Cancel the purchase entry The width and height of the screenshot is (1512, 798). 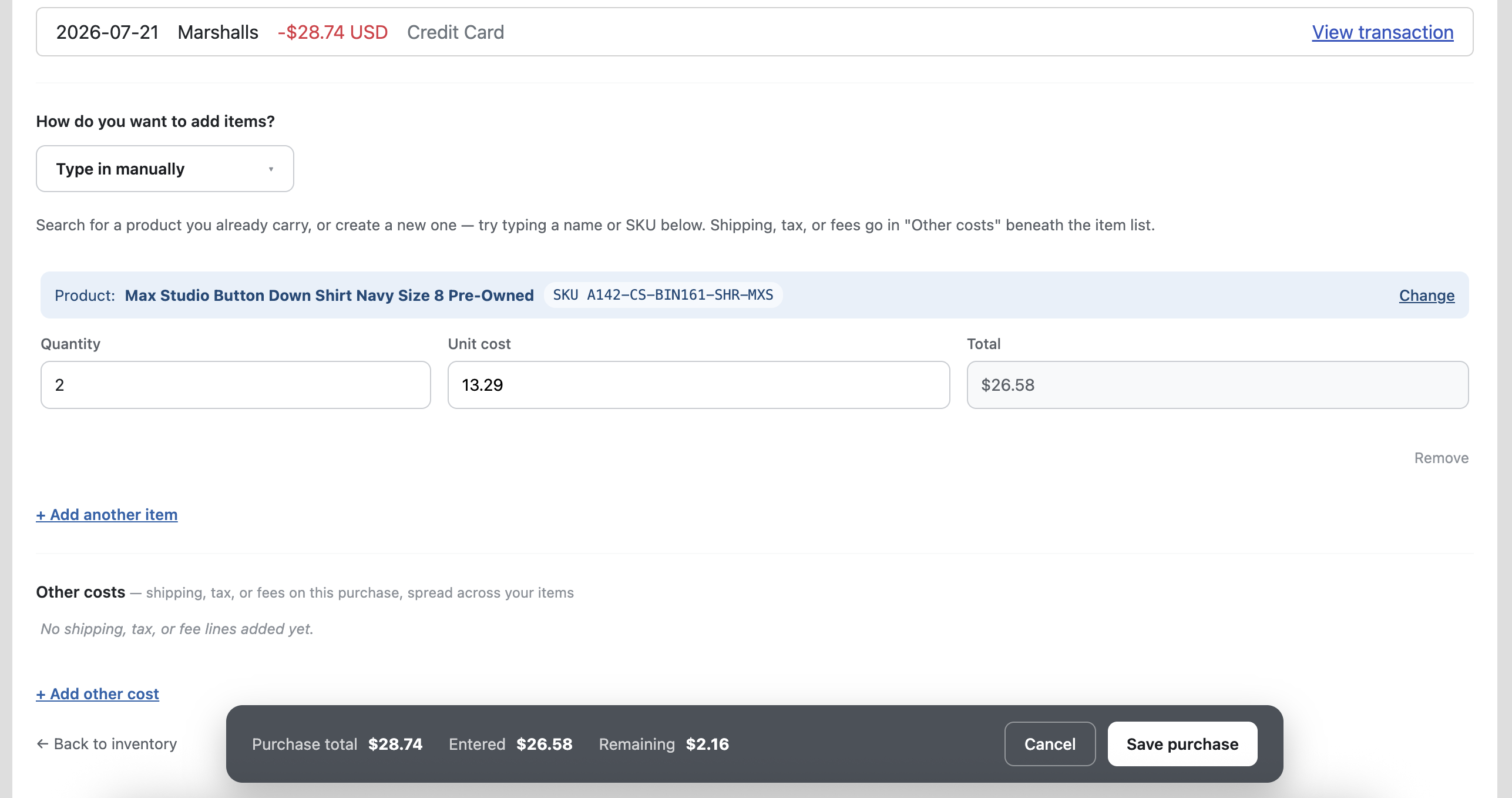tap(1050, 744)
